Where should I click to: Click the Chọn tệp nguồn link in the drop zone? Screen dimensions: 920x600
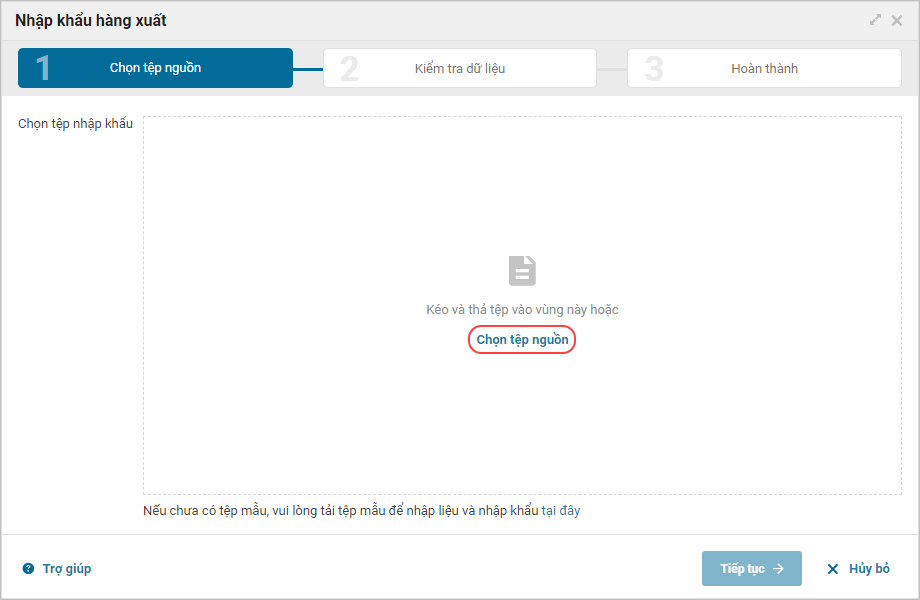tap(522, 340)
